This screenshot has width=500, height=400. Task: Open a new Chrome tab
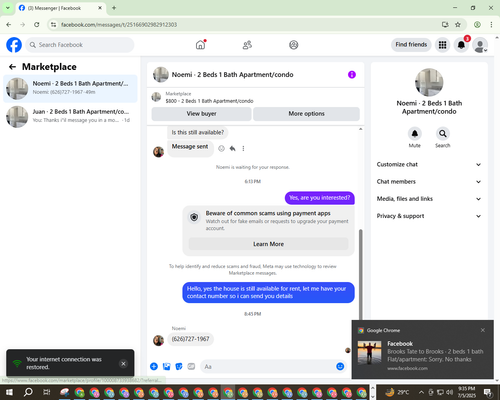pos(114,8)
